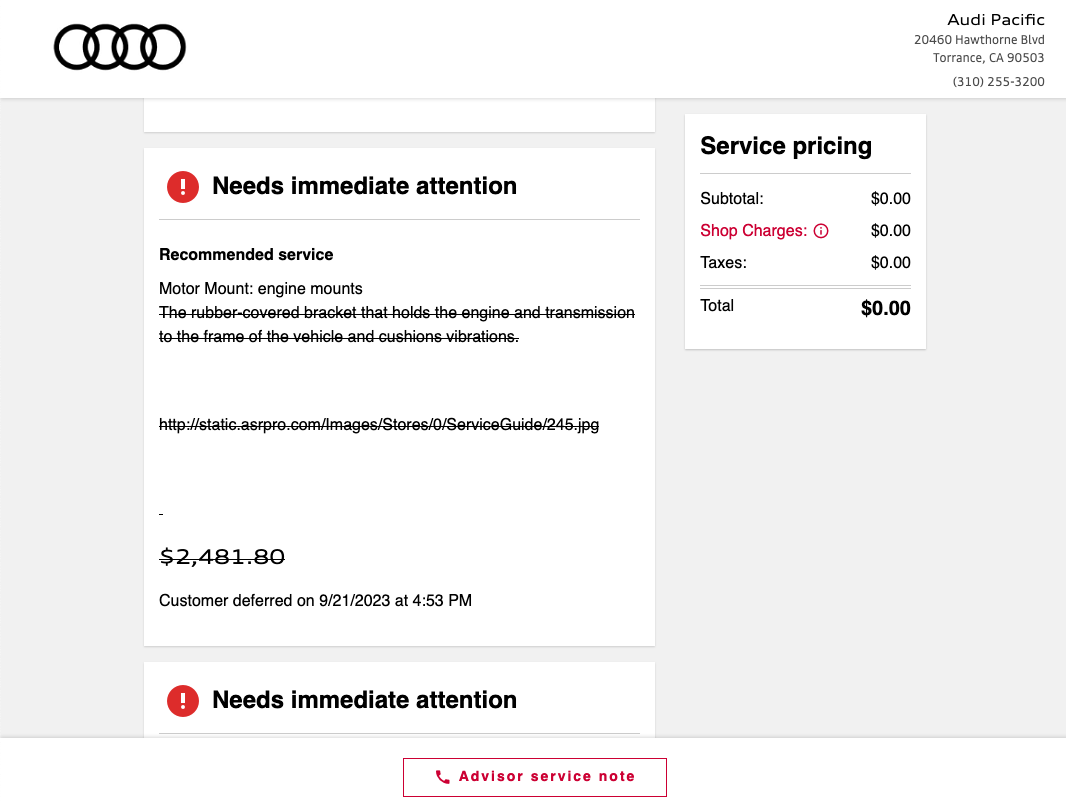Open the ServiceGuide 245.jpg image link
This screenshot has width=1066, height=805.
point(378,424)
